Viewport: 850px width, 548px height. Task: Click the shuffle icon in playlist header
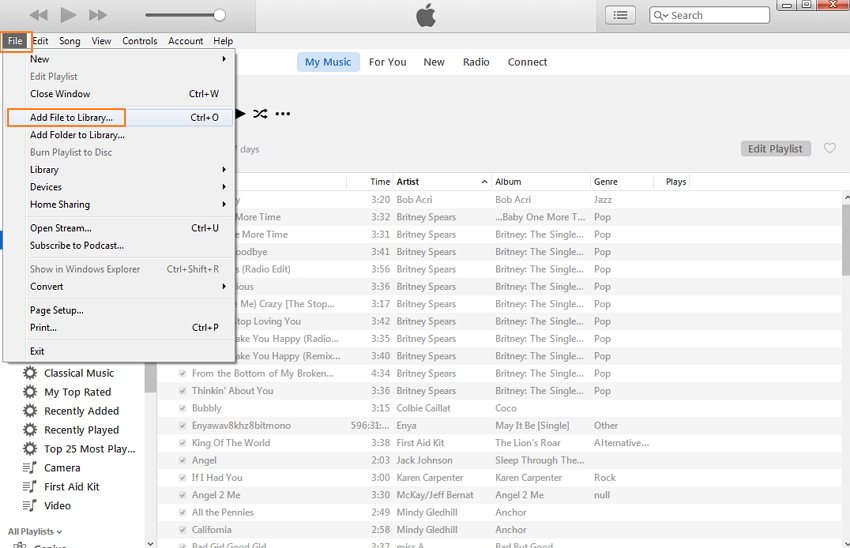click(260, 114)
